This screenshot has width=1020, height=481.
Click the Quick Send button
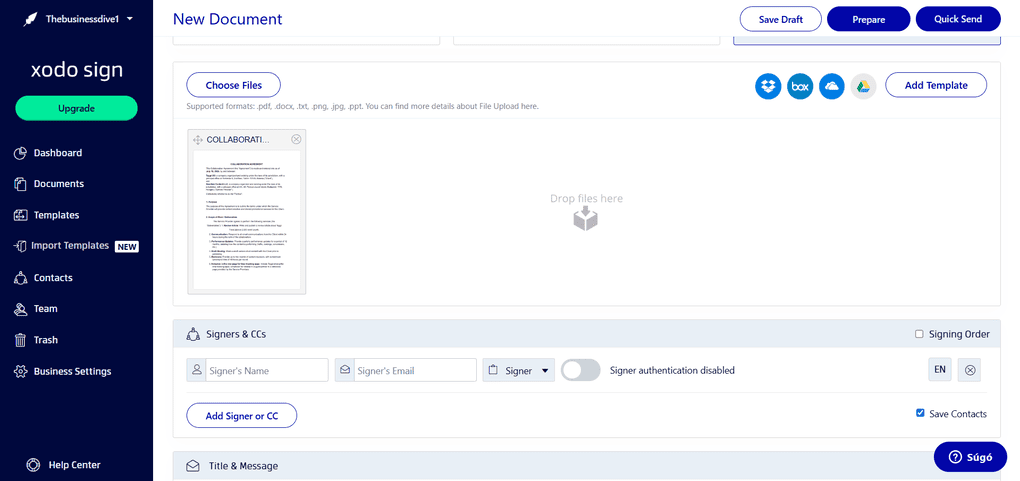click(x=958, y=19)
